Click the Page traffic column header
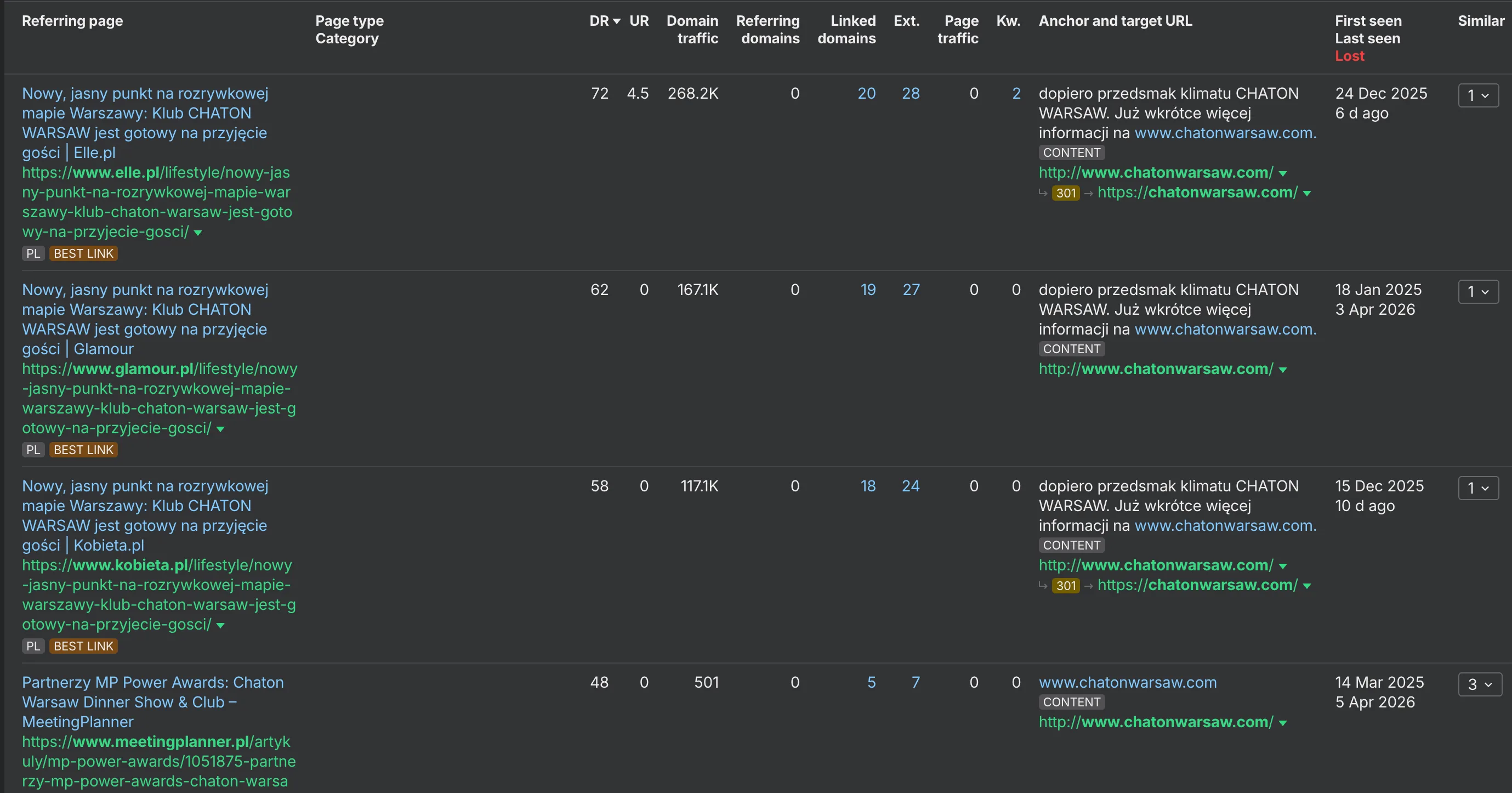1512x793 pixels. 958,30
